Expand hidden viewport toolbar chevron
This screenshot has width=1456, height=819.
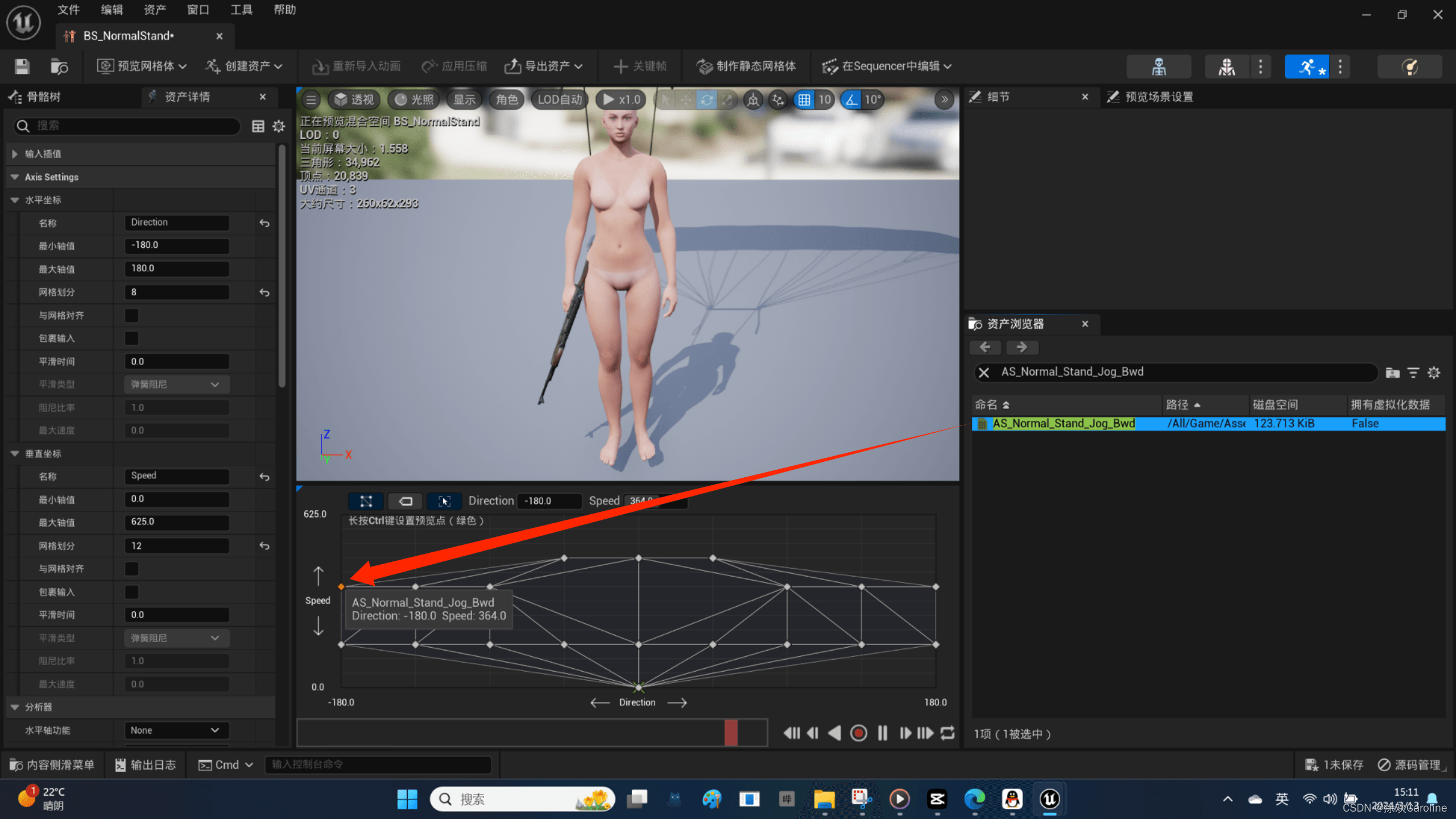pyautogui.click(x=944, y=100)
